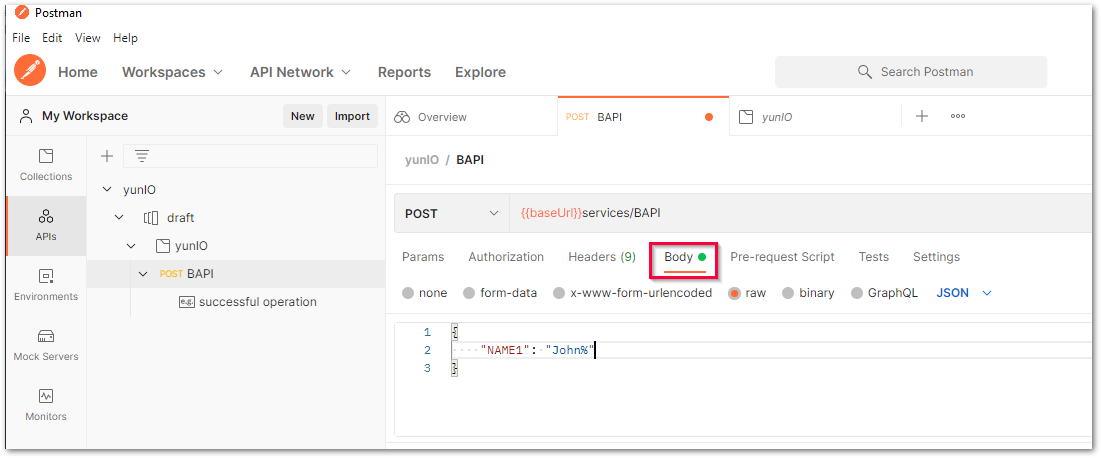Click the plus icon to create new API
Image resolution: width=1101 pixels, height=458 pixels.
coord(107,156)
